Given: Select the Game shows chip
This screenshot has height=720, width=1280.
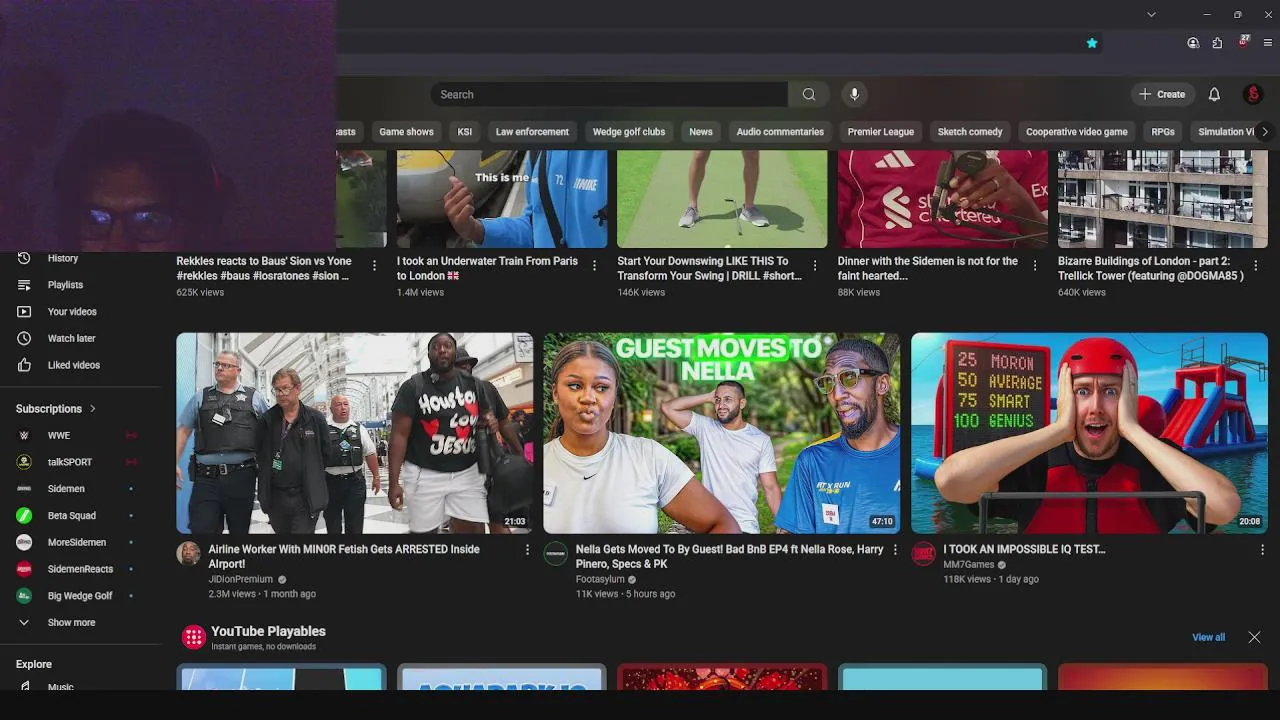Looking at the screenshot, I should [x=406, y=132].
